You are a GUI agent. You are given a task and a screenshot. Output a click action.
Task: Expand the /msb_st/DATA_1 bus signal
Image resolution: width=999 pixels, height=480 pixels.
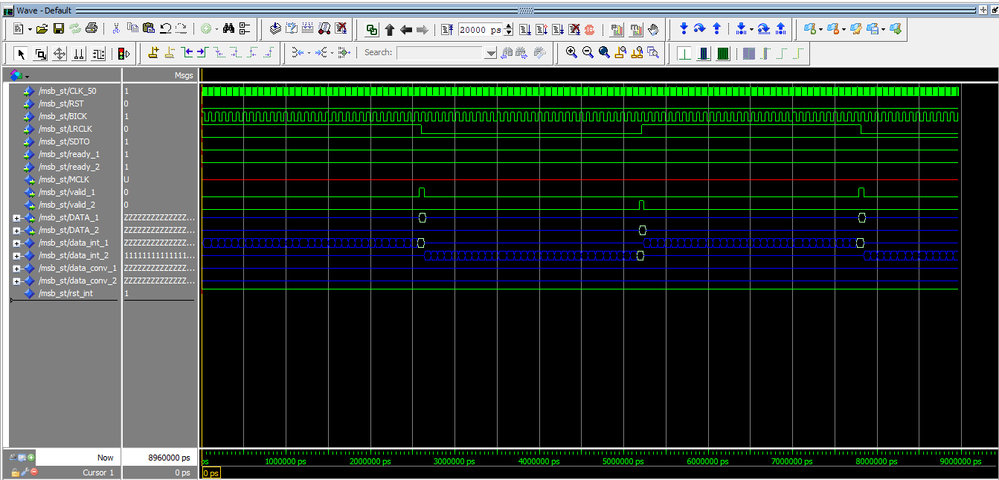click(16, 217)
